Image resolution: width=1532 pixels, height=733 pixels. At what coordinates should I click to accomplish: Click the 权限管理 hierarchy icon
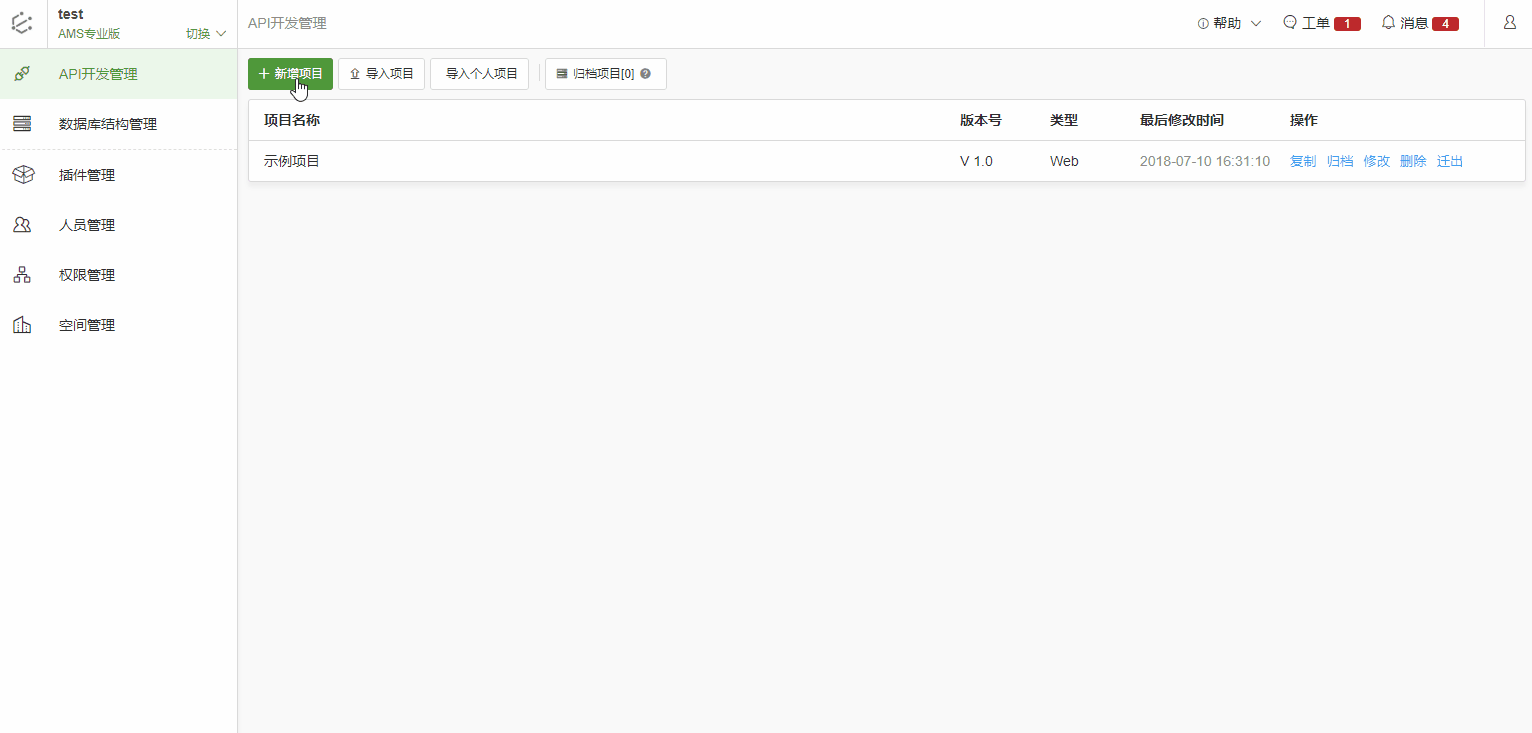22,275
